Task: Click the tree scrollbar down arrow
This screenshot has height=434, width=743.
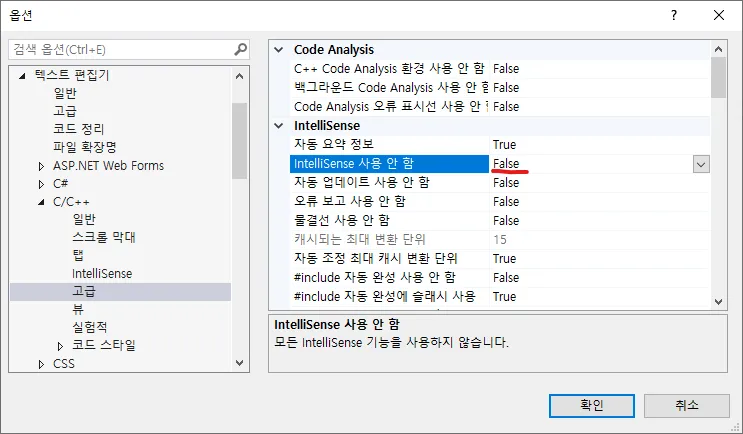Action: tap(240, 363)
